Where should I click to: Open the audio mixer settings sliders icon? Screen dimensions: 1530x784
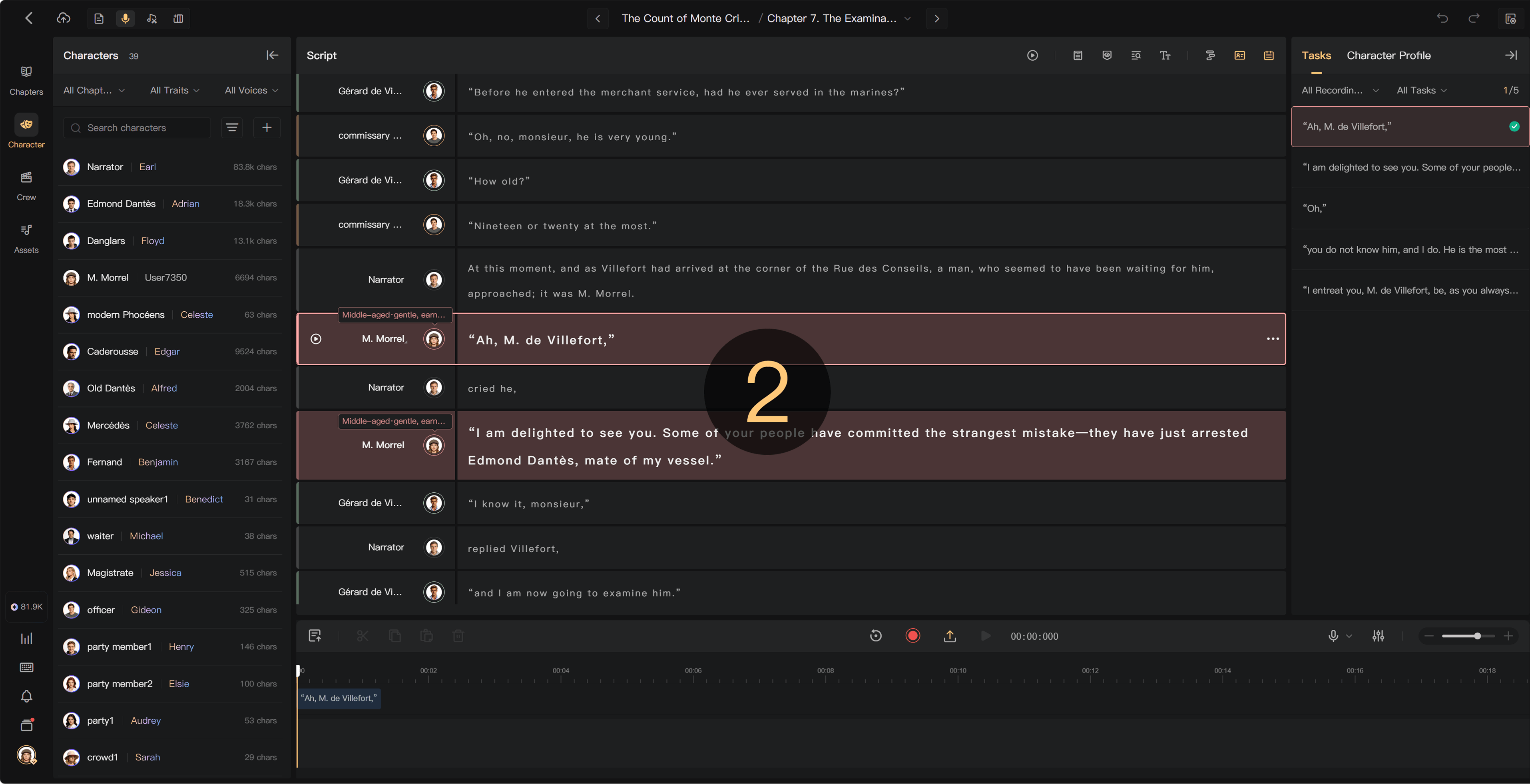point(1379,636)
